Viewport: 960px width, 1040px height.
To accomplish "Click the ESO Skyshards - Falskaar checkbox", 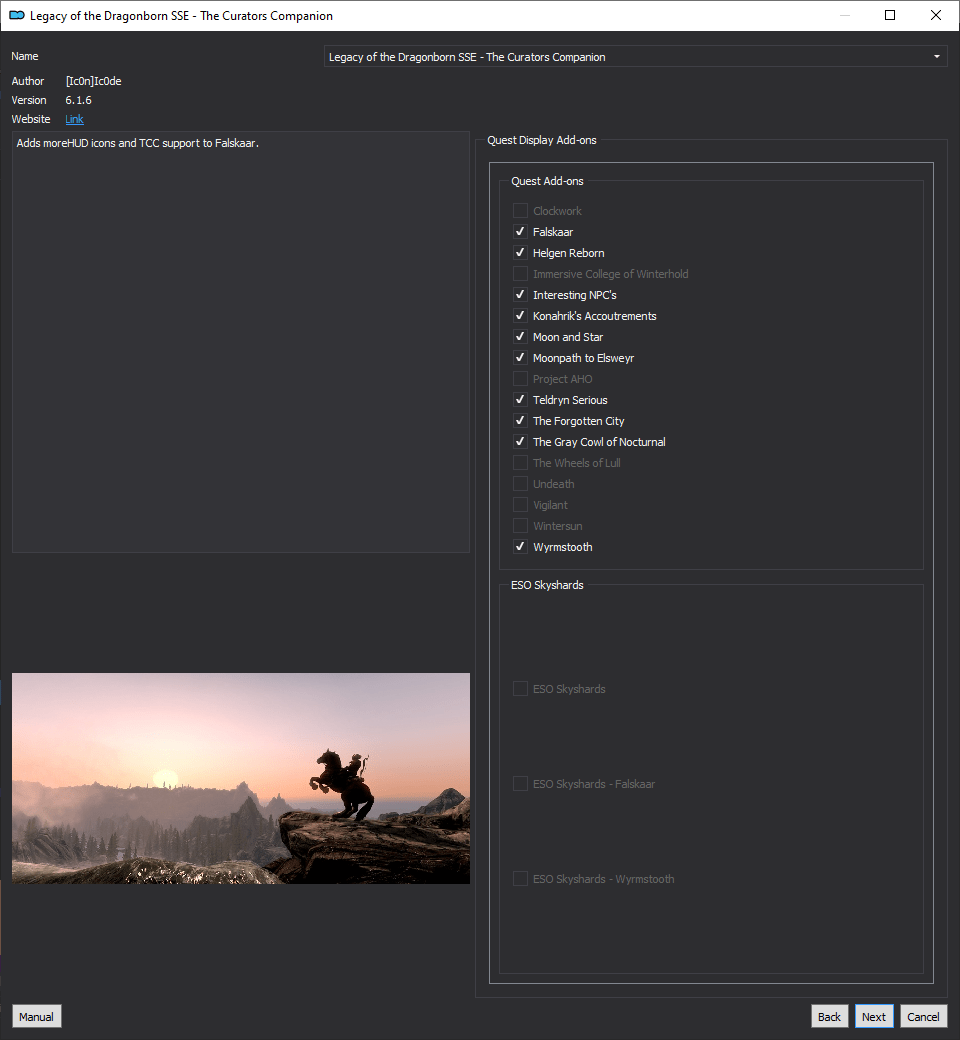I will (520, 784).
